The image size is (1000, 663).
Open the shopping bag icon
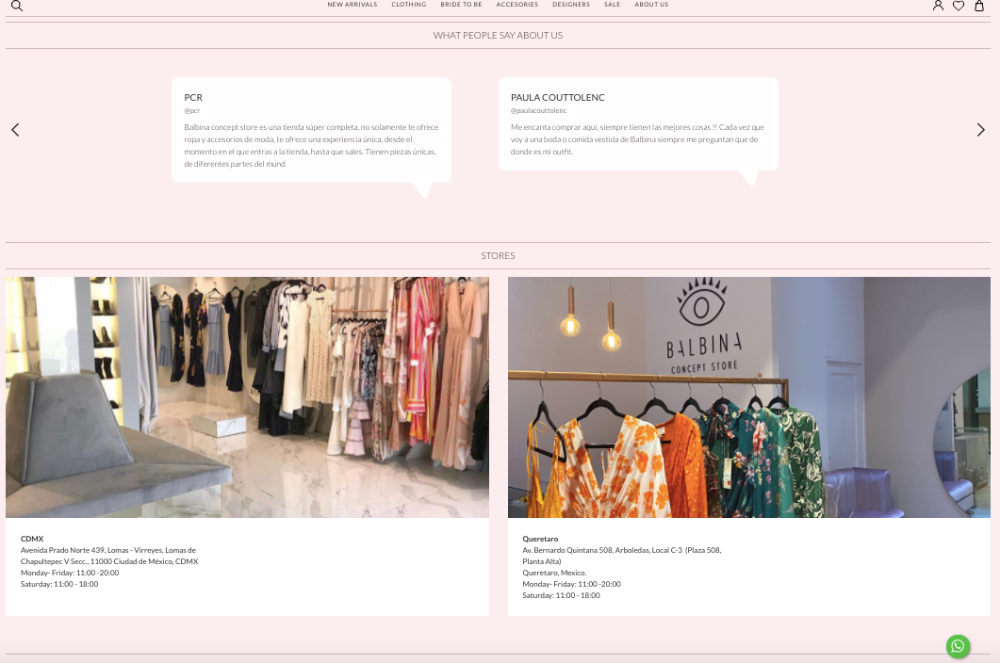pos(979,5)
